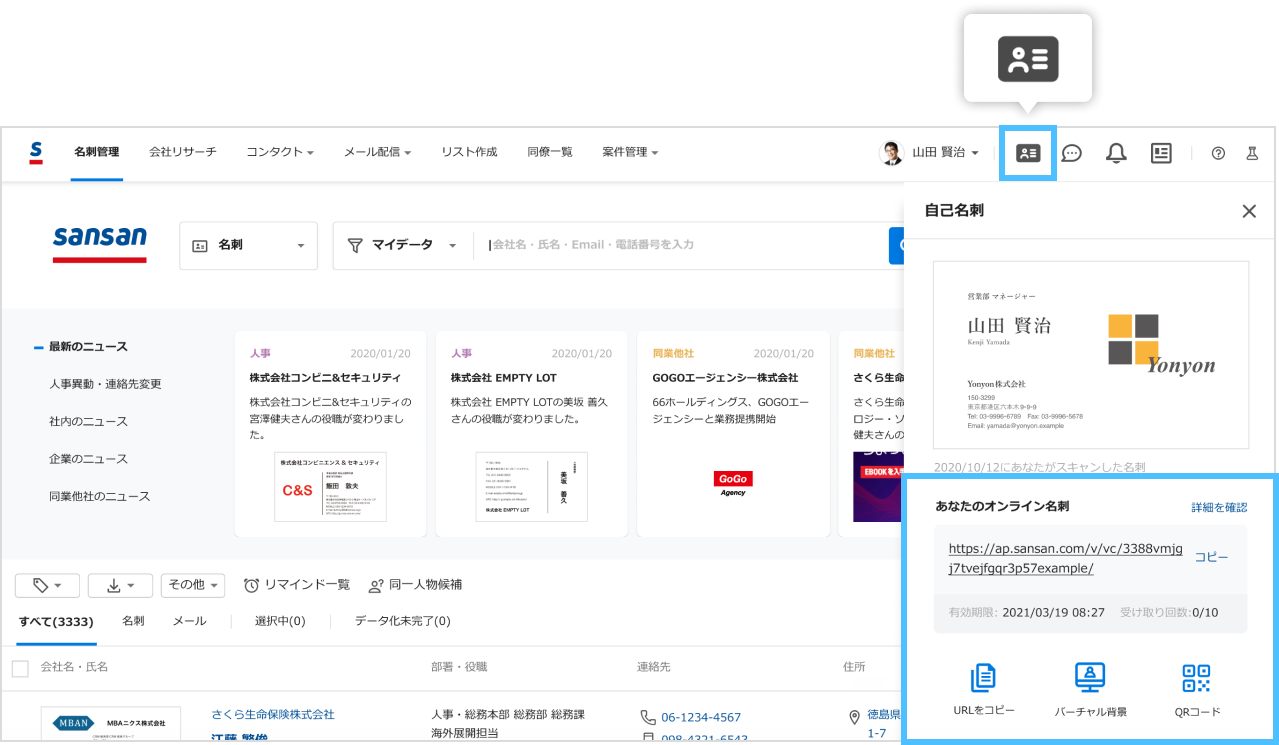1279x745 pixels.
Task: Click the コピー link beside the URL
Action: tap(1212, 557)
